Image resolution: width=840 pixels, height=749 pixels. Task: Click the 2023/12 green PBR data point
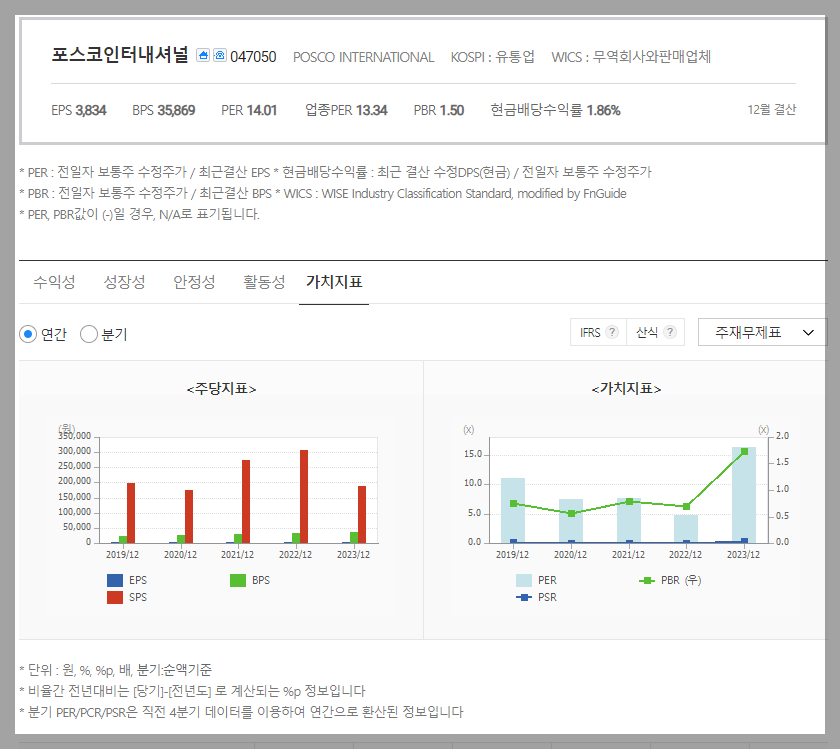745,452
